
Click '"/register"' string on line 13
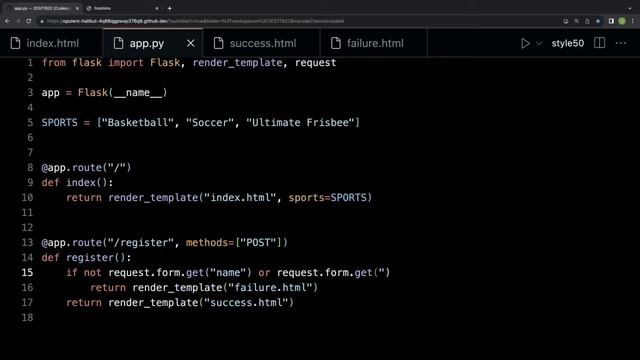[141, 242]
